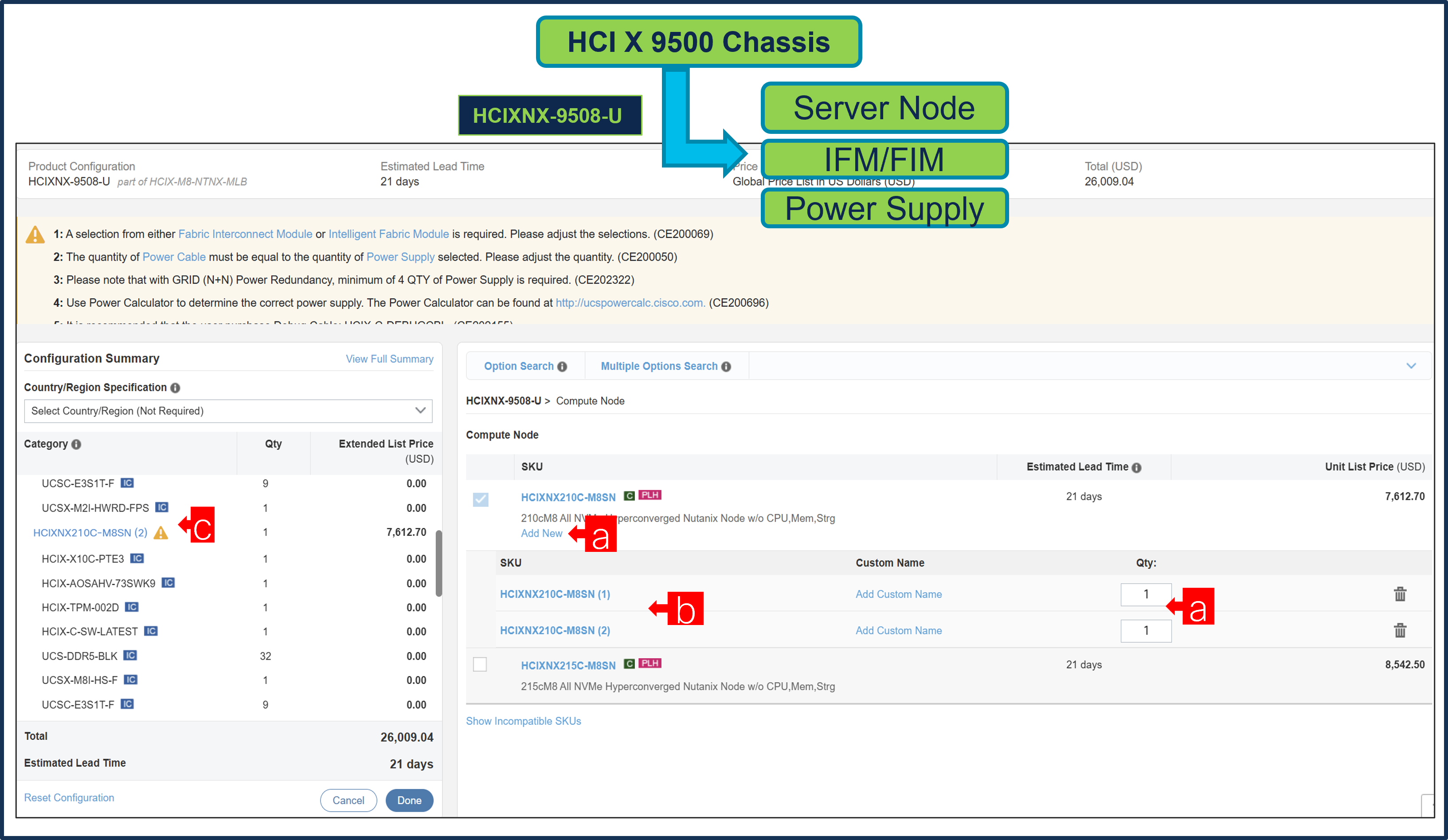Open the Multiple Options Search tab
This screenshot has width=1448, height=840.
coord(660,366)
